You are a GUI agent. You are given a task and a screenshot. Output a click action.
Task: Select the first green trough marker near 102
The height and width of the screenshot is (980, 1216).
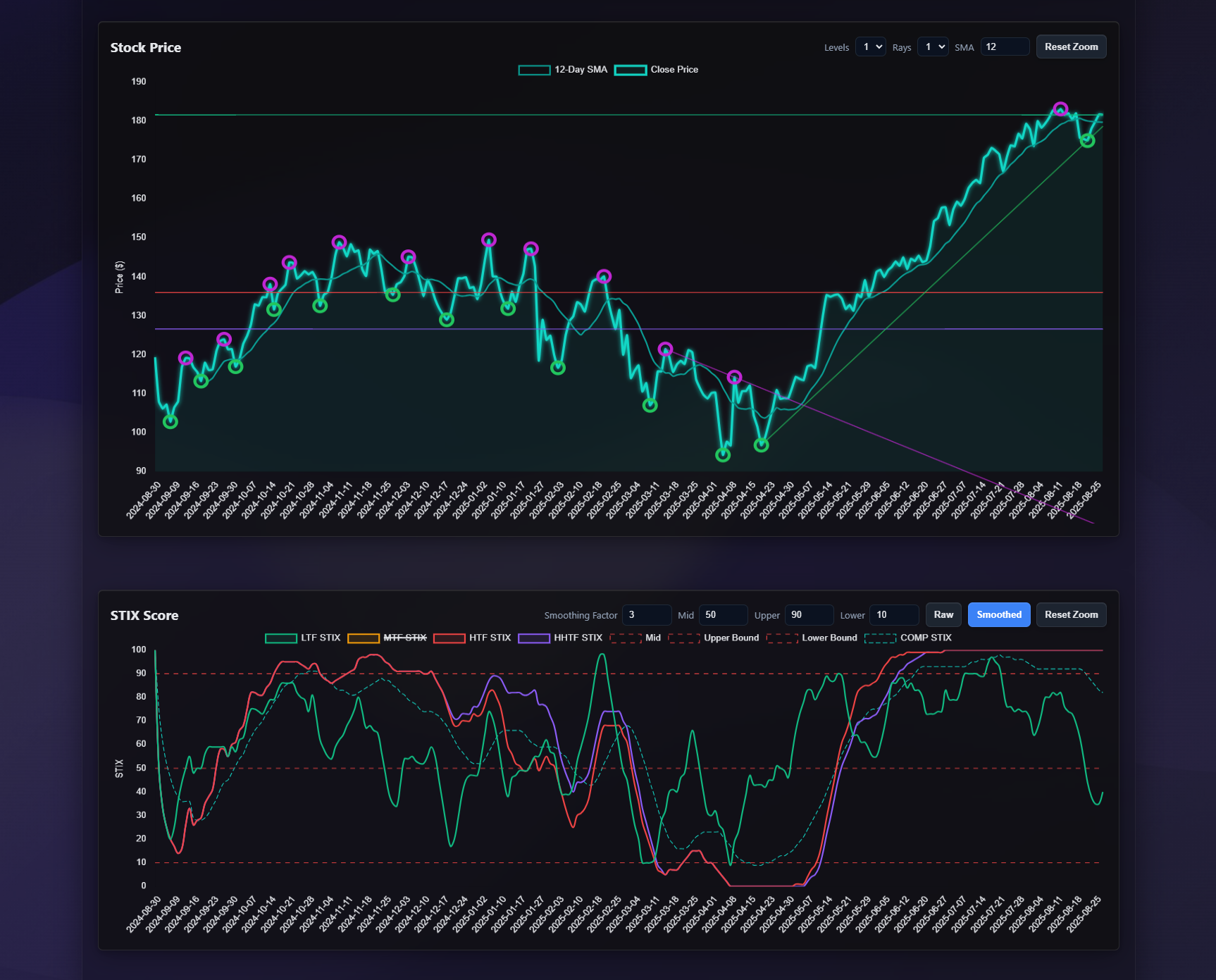click(x=170, y=422)
